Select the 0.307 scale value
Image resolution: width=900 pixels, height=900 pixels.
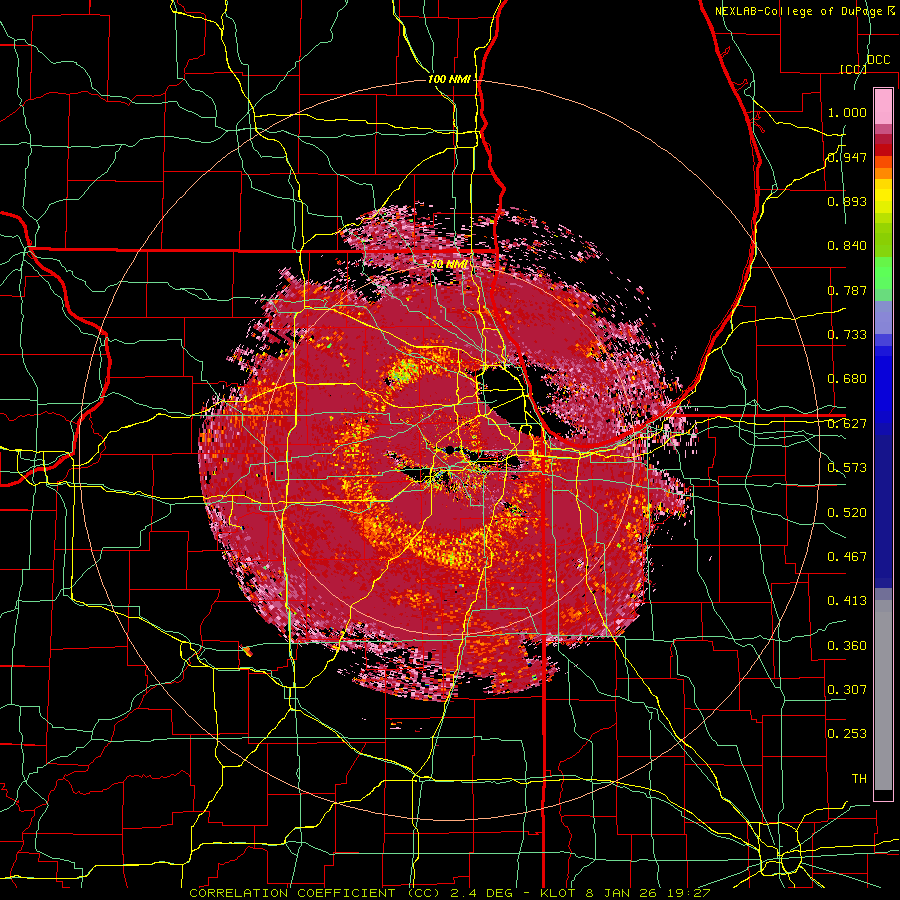click(847, 689)
